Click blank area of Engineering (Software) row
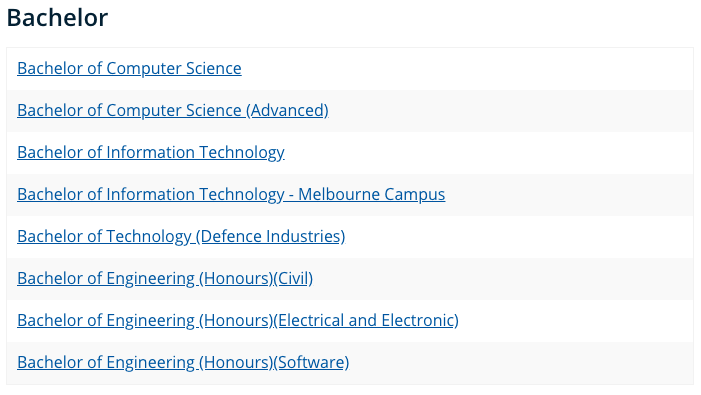Viewport: 701px width, 395px height. (519, 363)
